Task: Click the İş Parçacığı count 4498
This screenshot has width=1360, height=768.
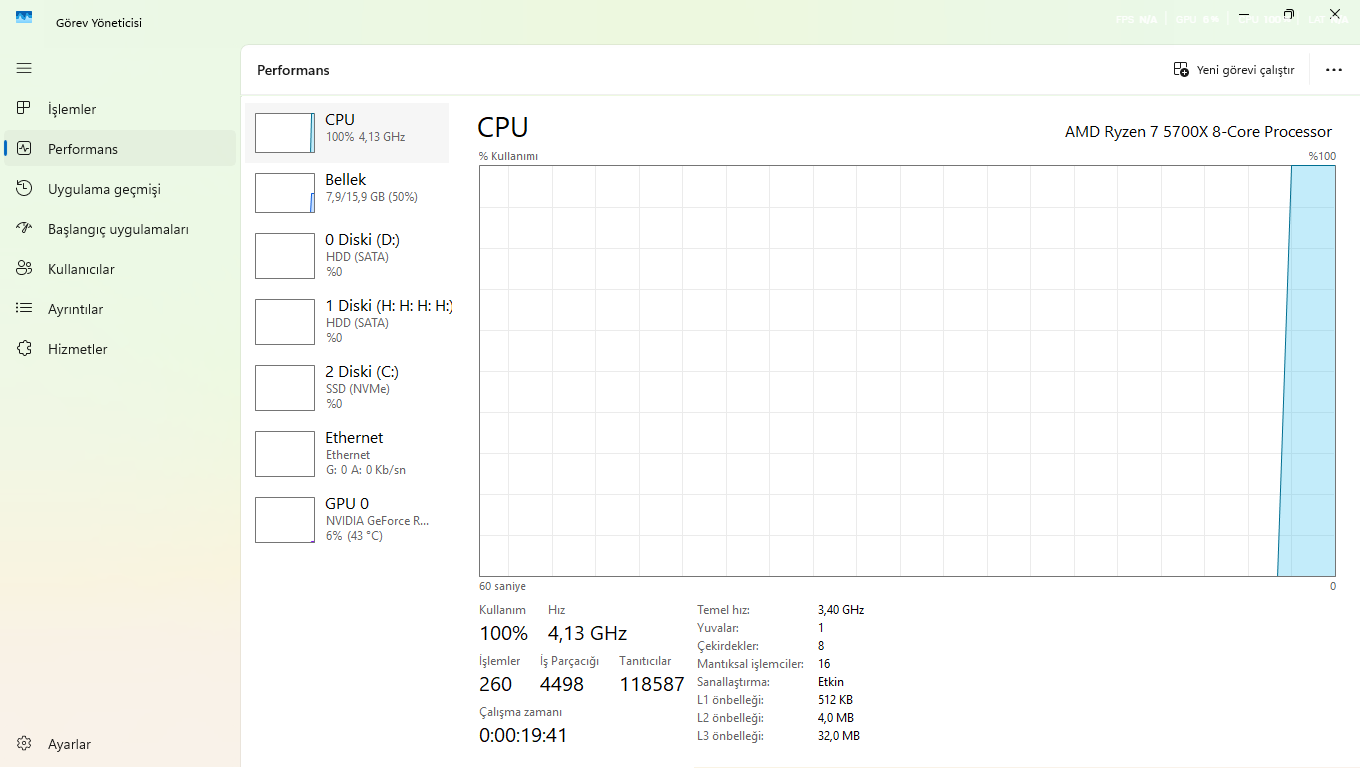Action: click(562, 684)
